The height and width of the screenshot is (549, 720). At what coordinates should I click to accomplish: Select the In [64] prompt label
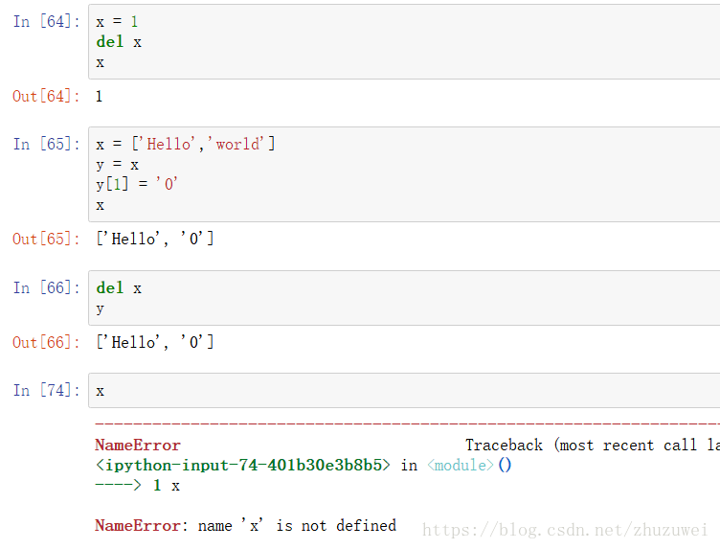coord(45,21)
